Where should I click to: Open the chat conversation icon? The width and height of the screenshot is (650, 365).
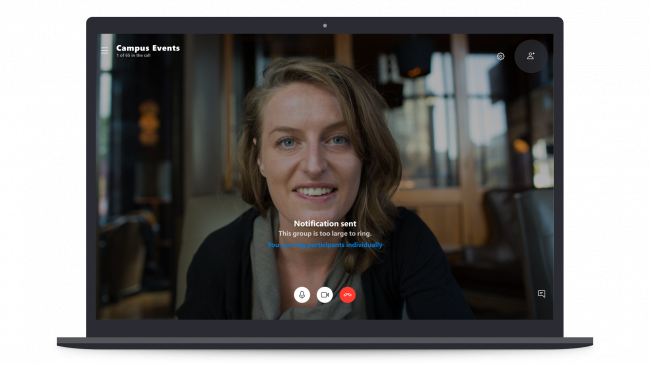(541, 294)
